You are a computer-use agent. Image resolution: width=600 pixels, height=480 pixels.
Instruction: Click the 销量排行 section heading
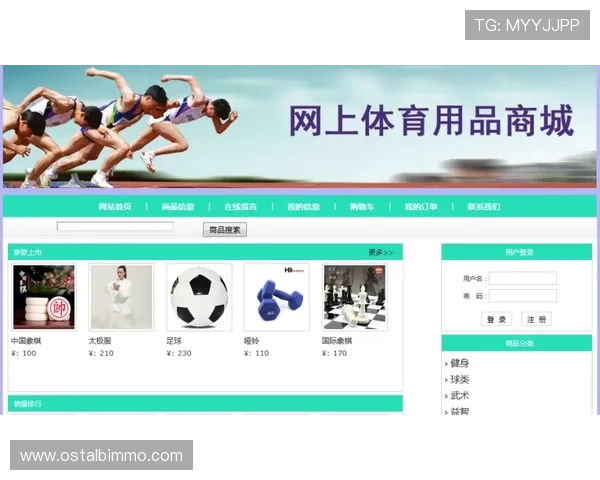[28, 404]
